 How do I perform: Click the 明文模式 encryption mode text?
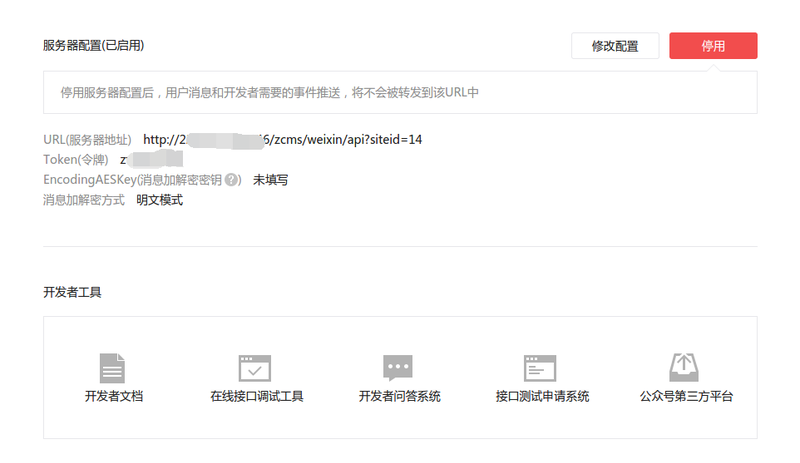pyautogui.click(x=159, y=200)
